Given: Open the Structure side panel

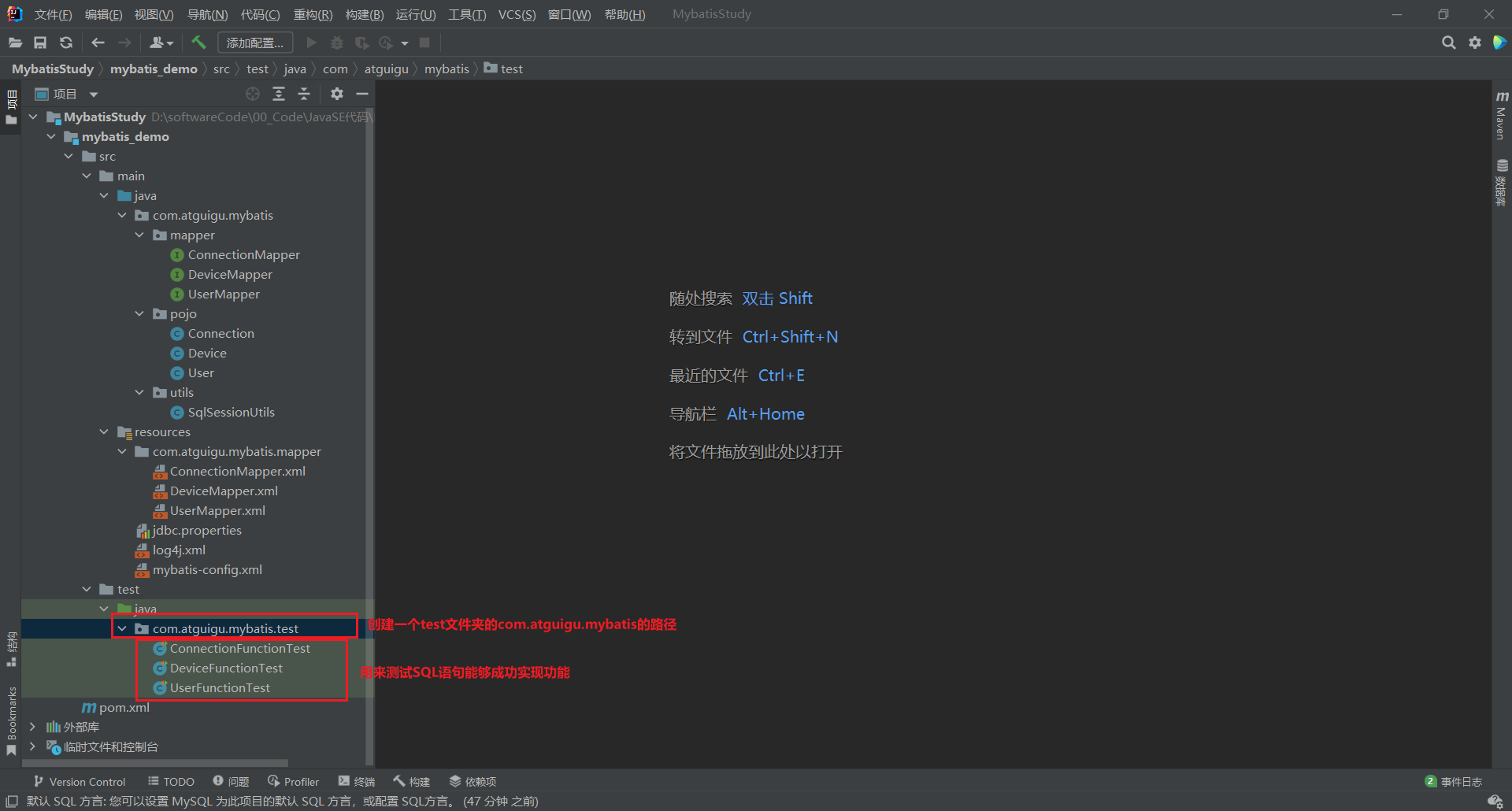Looking at the screenshot, I should 11,649.
